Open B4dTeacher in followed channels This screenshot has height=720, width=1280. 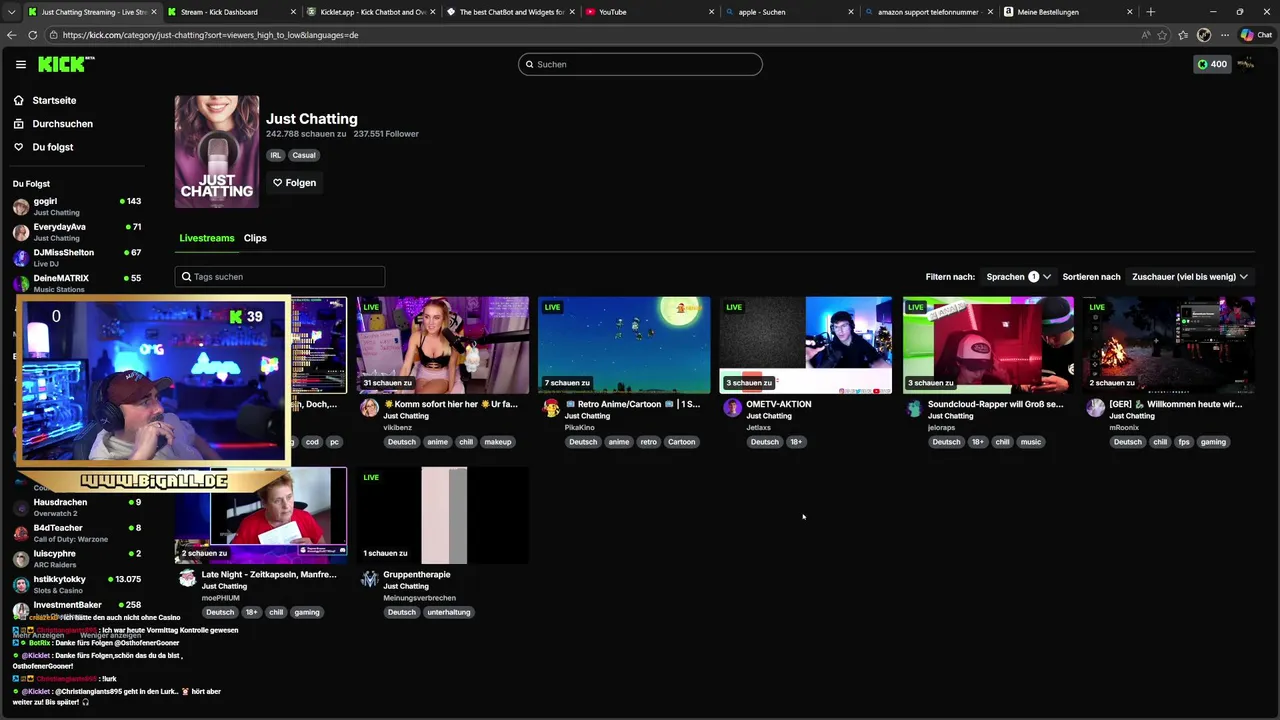pos(78,533)
